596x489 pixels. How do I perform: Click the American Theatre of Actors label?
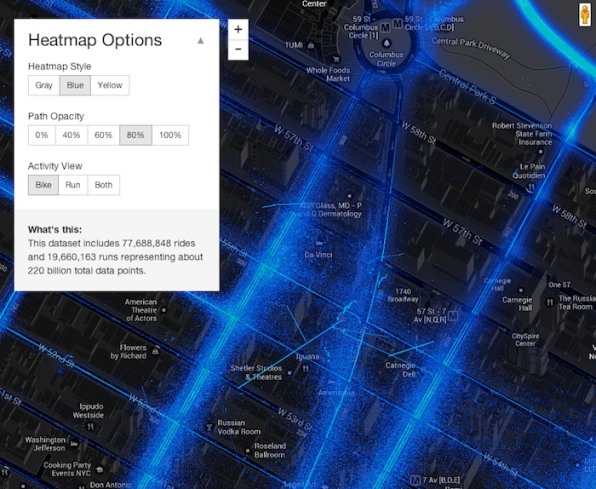[x=141, y=310]
